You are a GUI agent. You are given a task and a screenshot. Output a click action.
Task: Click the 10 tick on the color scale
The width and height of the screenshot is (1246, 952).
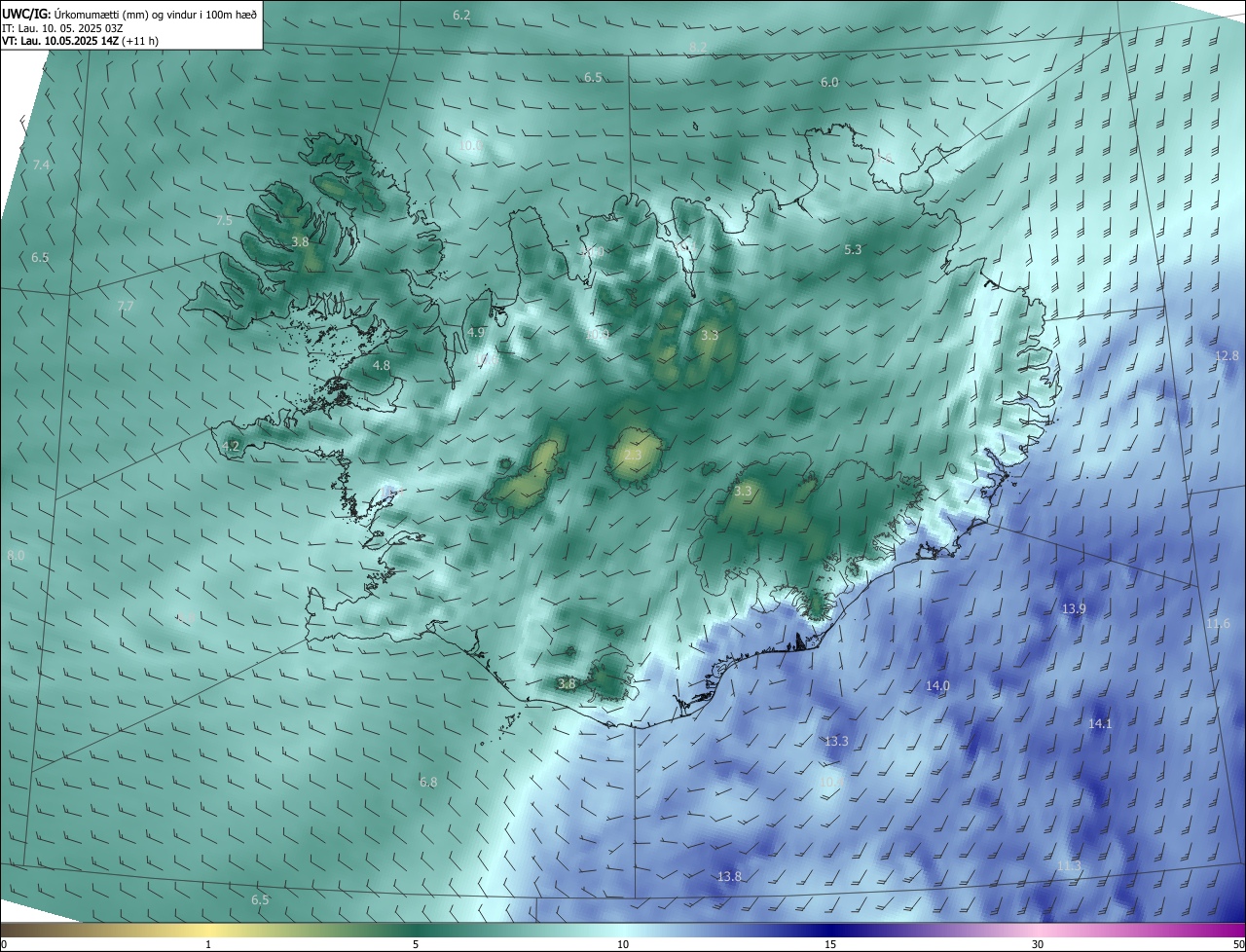pos(623,944)
